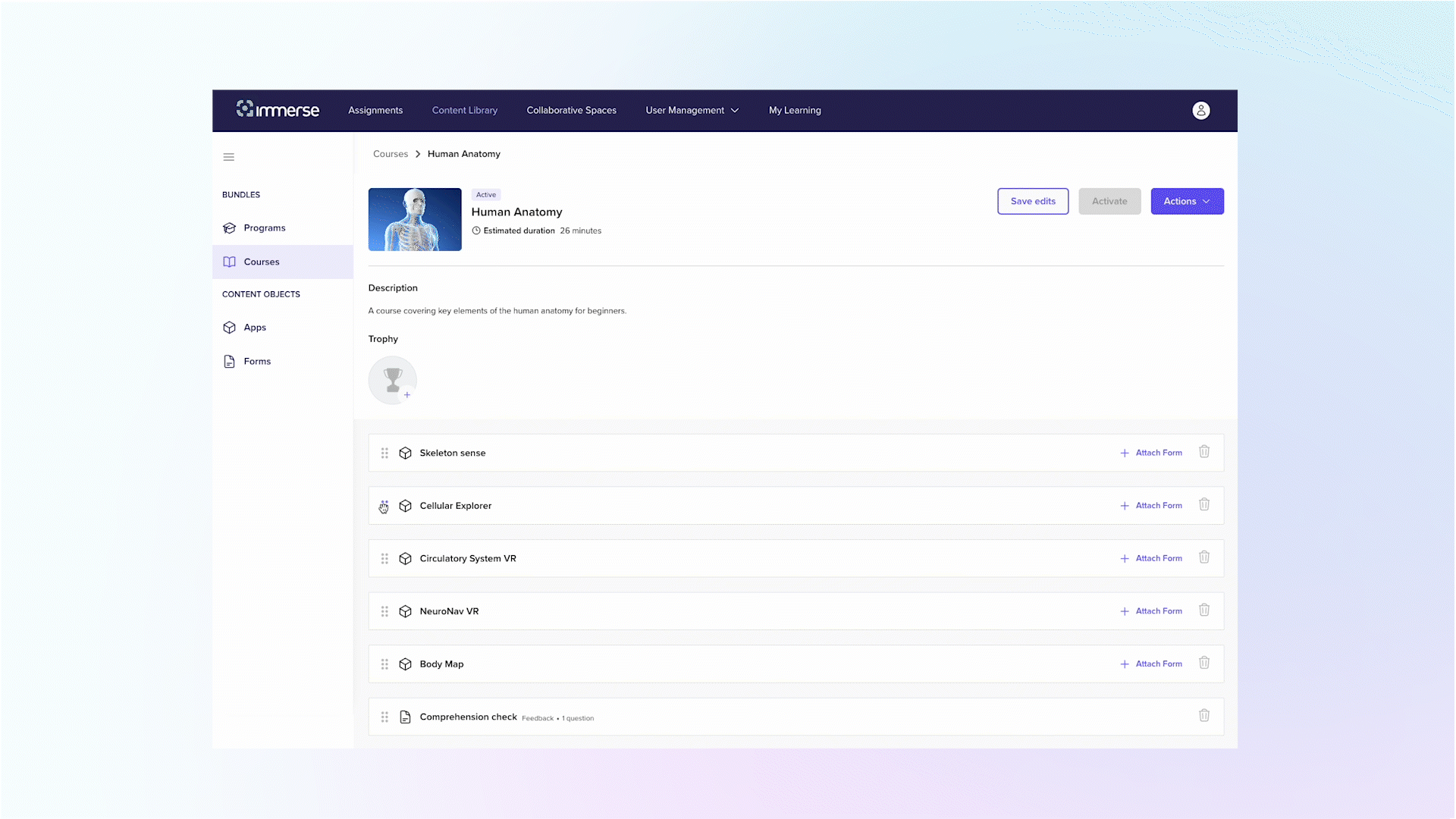Click the cube app icon beside NeuroNav VR

406,611
